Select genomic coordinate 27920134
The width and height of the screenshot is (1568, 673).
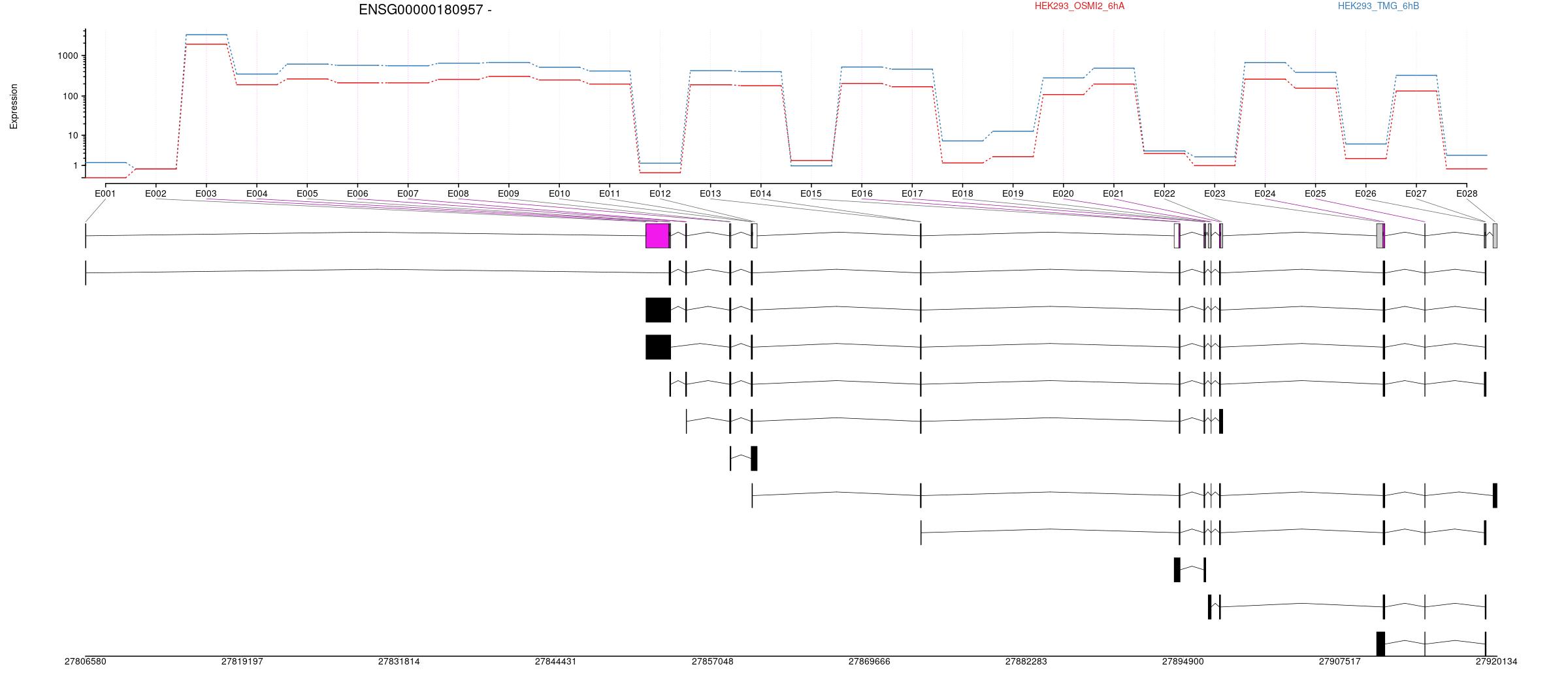pos(1496,662)
